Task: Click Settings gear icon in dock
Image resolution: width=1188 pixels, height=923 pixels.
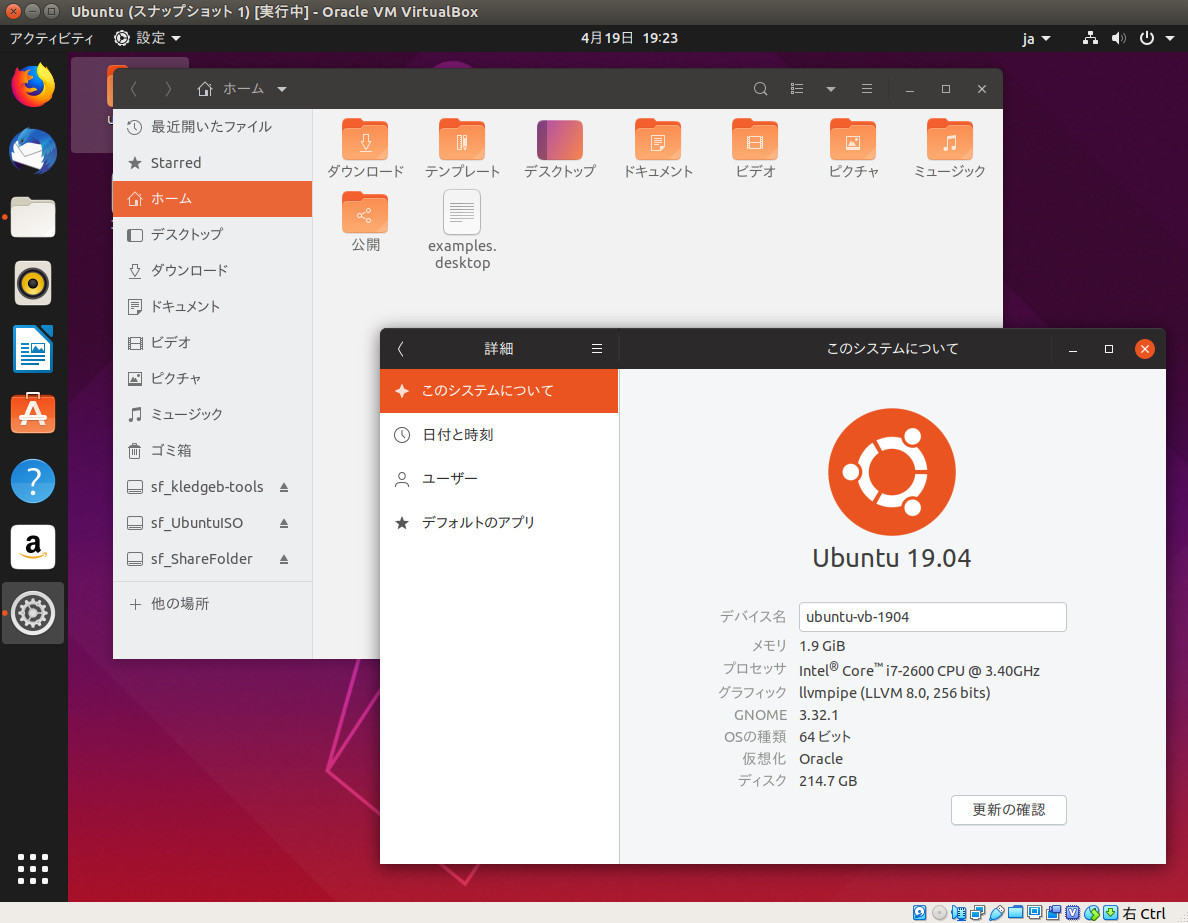Action: coord(33,613)
